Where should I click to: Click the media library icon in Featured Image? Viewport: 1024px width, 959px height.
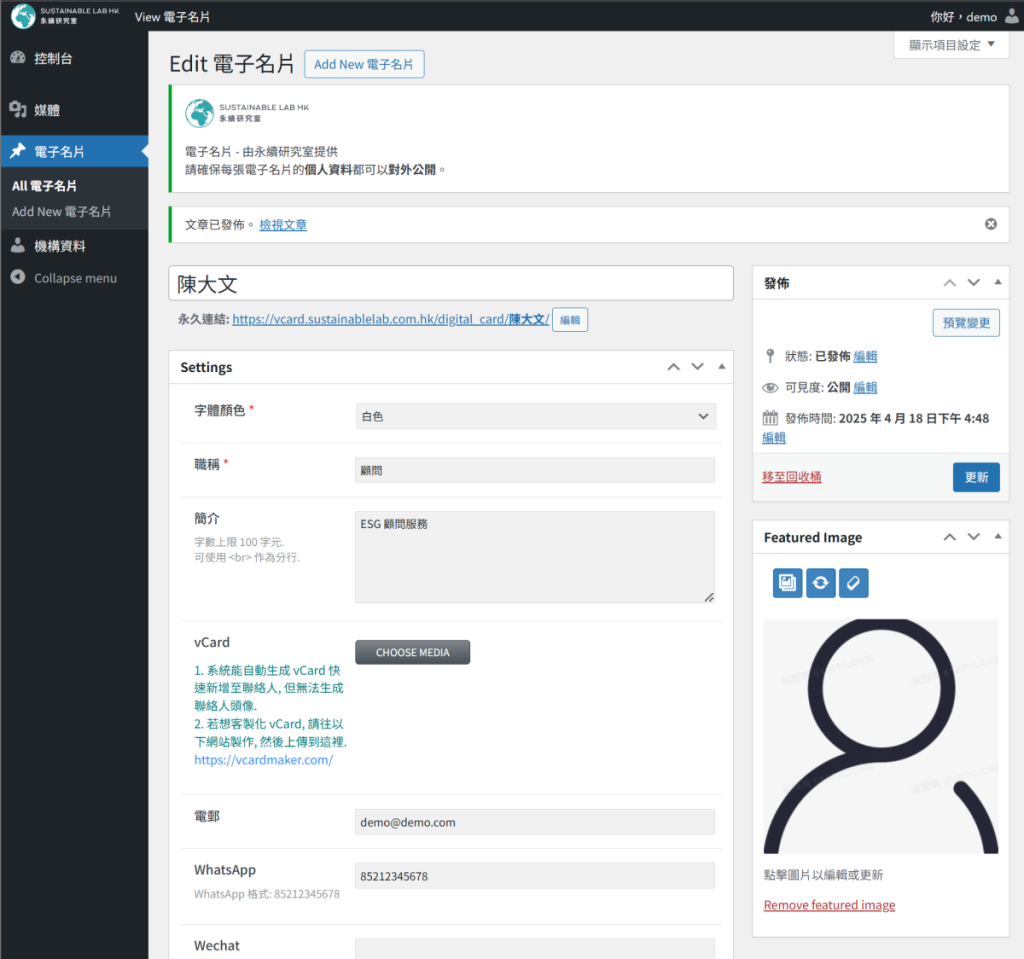click(788, 583)
